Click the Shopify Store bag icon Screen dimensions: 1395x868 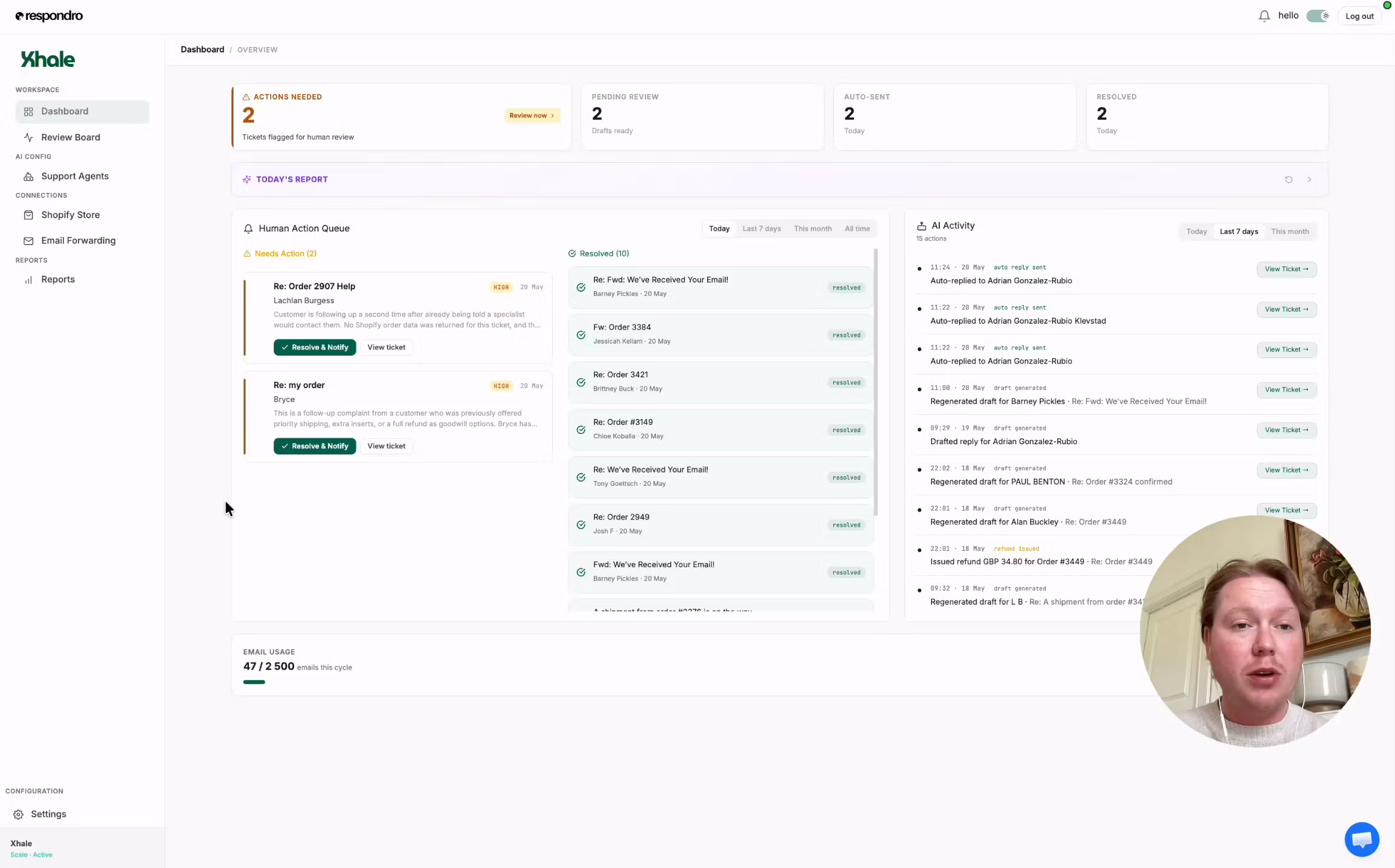pos(28,215)
